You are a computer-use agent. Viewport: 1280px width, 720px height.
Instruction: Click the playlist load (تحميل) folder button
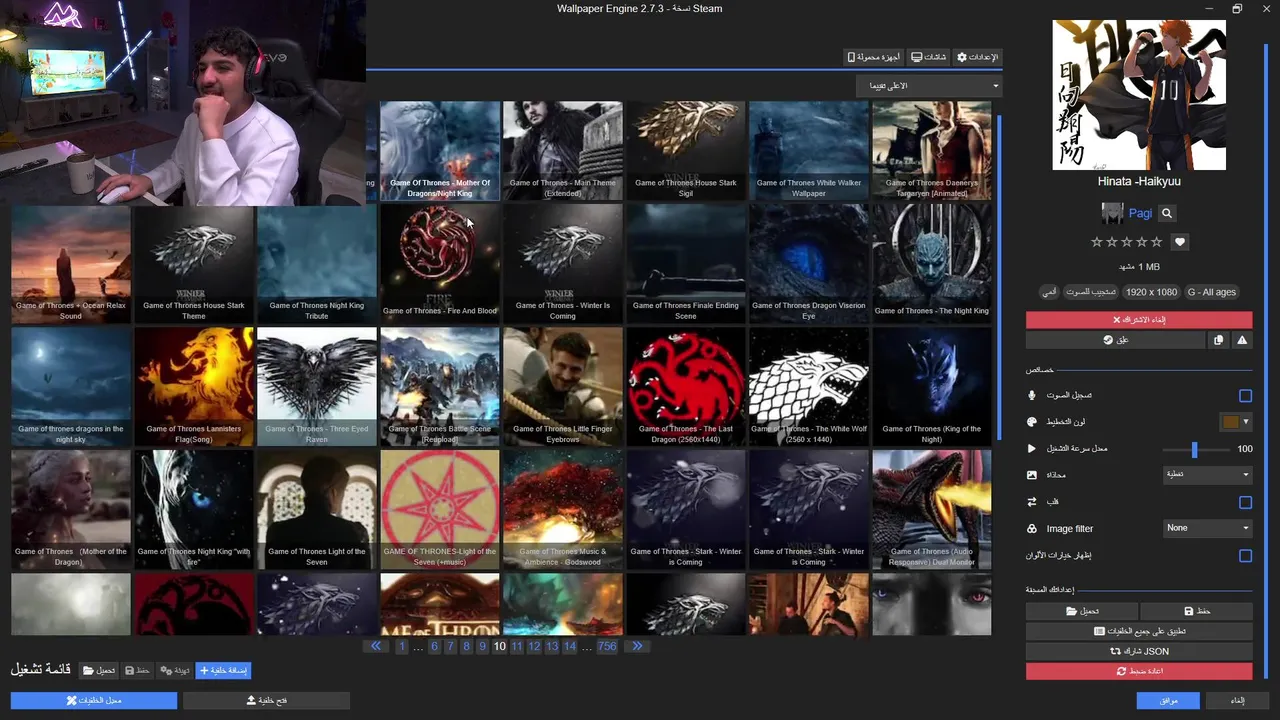pyautogui.click(x=99, y=670)
